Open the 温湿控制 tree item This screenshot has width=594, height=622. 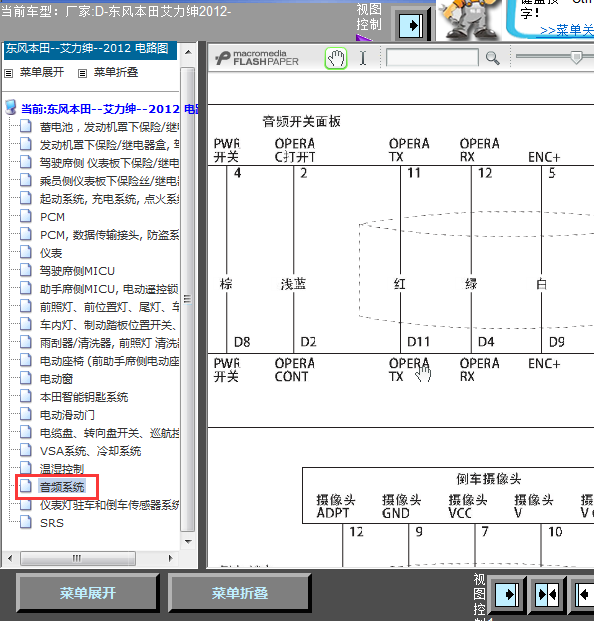[x=62, y=468]
